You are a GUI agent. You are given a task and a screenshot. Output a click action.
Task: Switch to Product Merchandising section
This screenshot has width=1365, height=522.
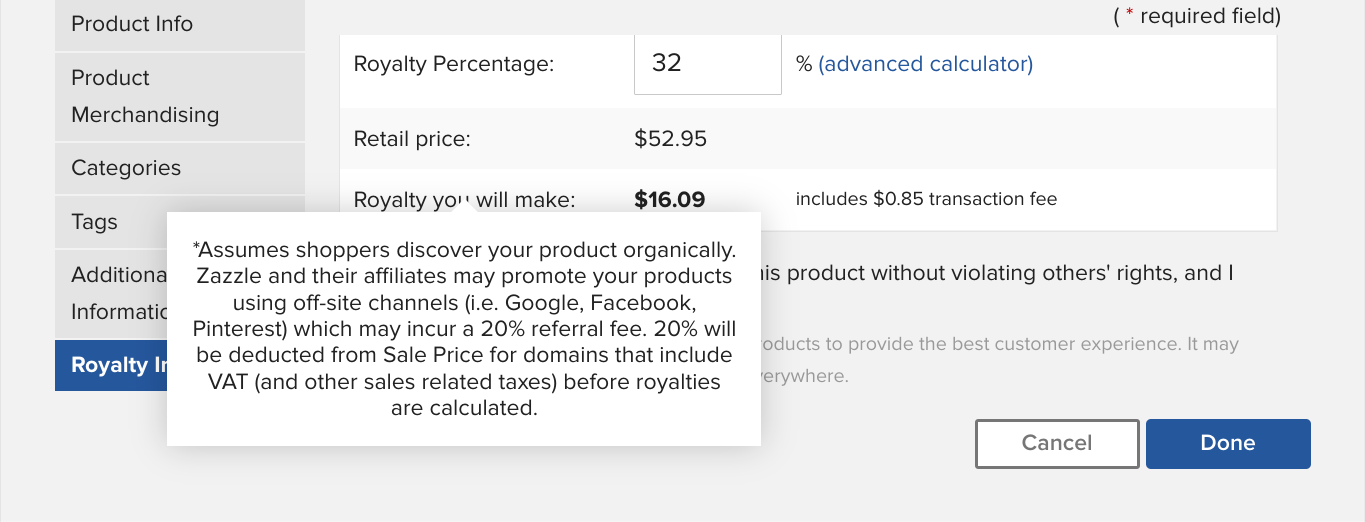pos(180,96)
